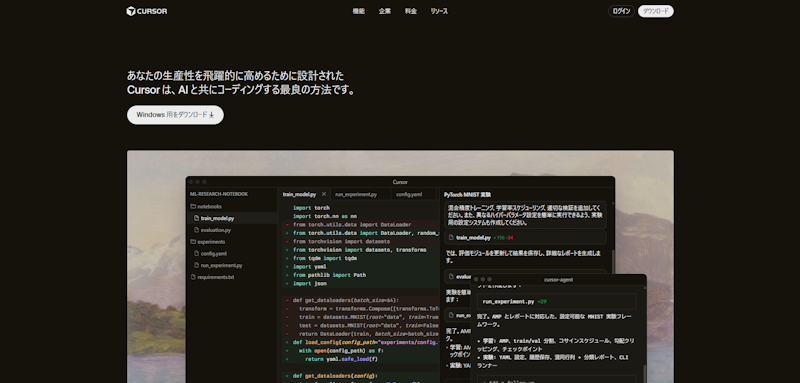Click file icon in train_model.py chat chip

pyautogui.click(x=451, y=238)
